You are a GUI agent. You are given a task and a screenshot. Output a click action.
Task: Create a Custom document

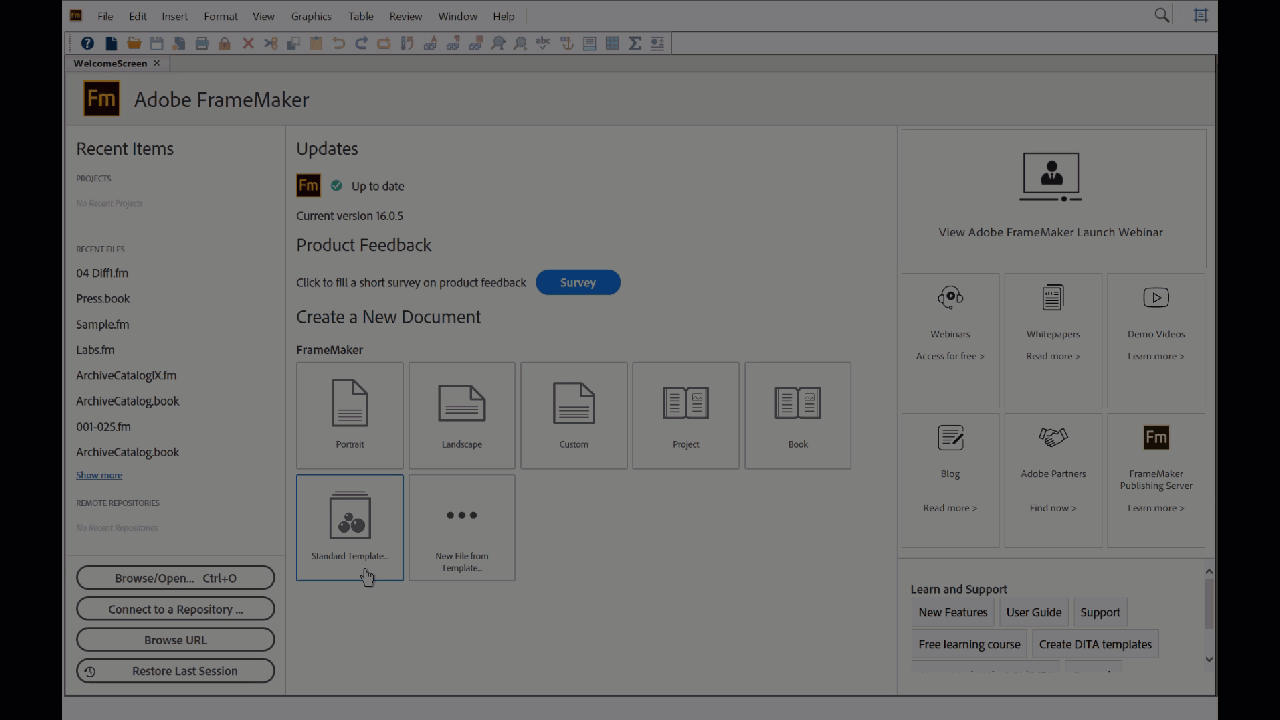tap(574, 415)
